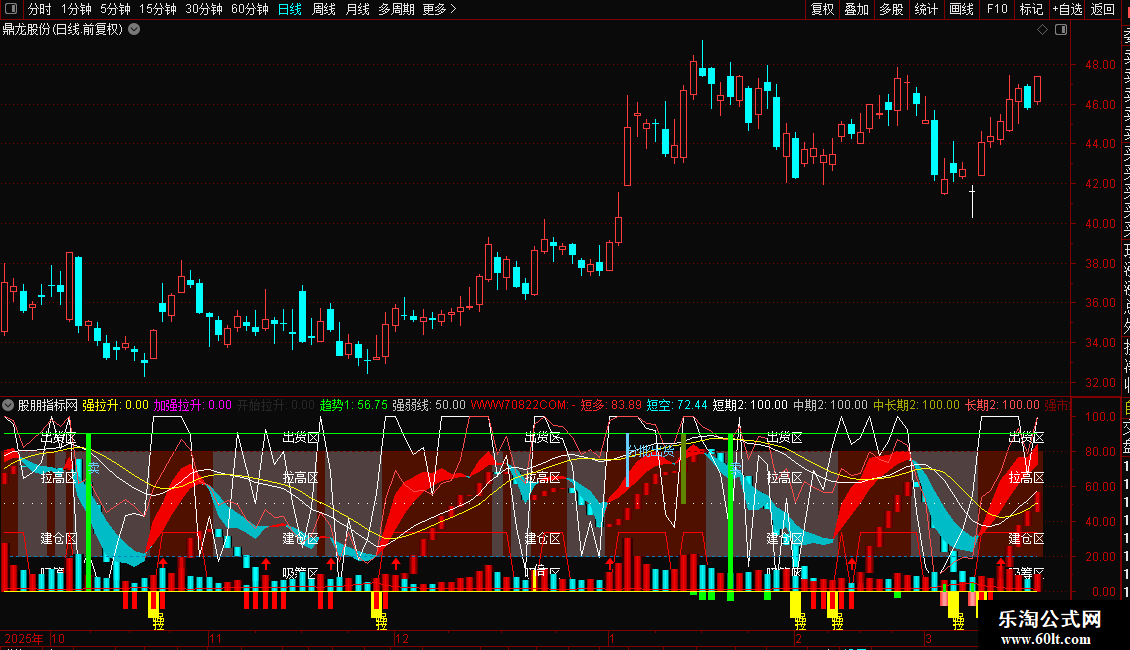The image size is (1130, 650).
Task: Select the 周线 weekly timeframe
Action: click(x=324, y=9)
